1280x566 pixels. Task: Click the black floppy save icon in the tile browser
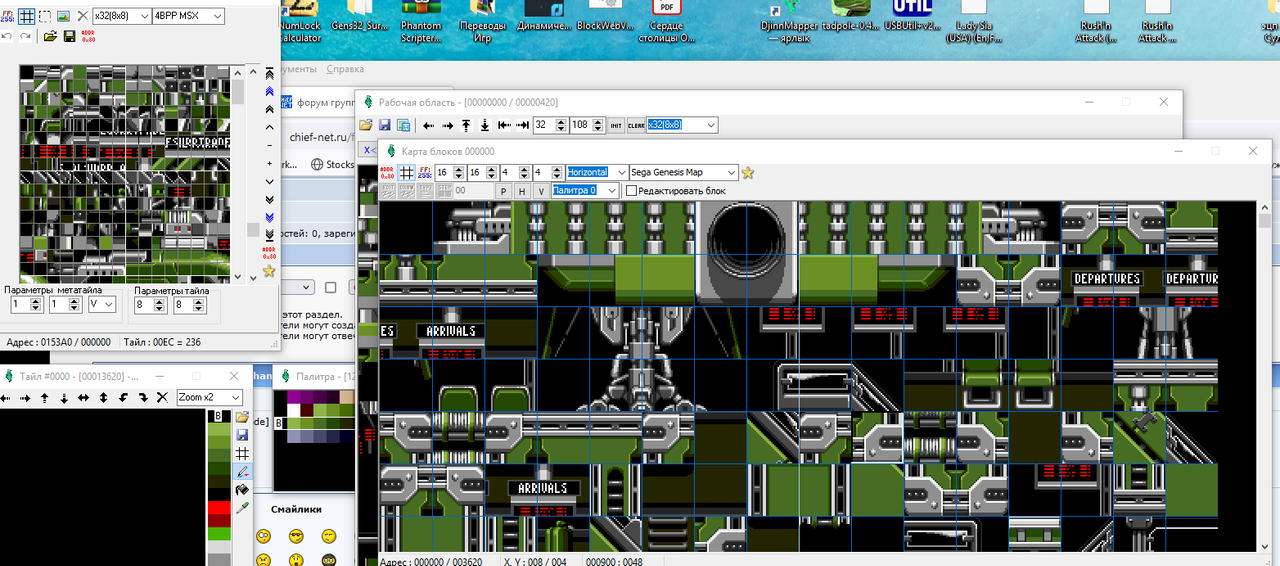[x=69, y=36]
